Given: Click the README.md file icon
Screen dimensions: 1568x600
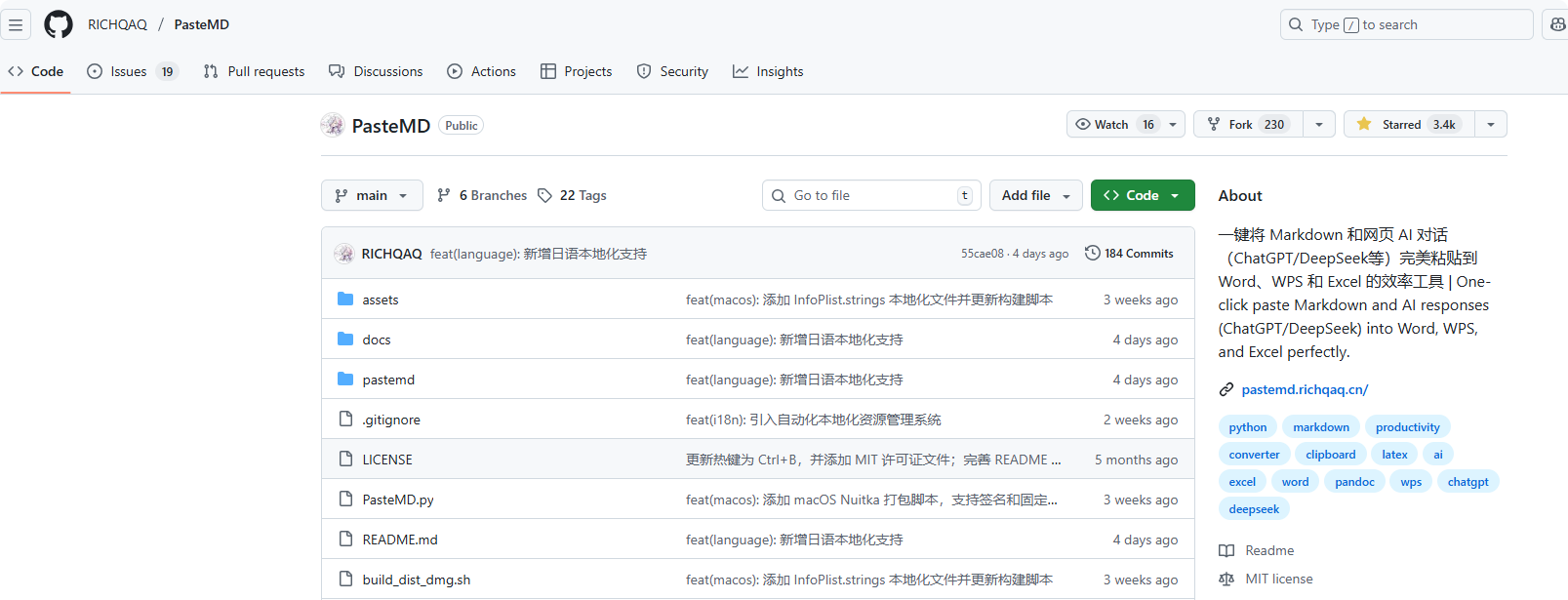Looking at the screenshot, I should point(345,539).
